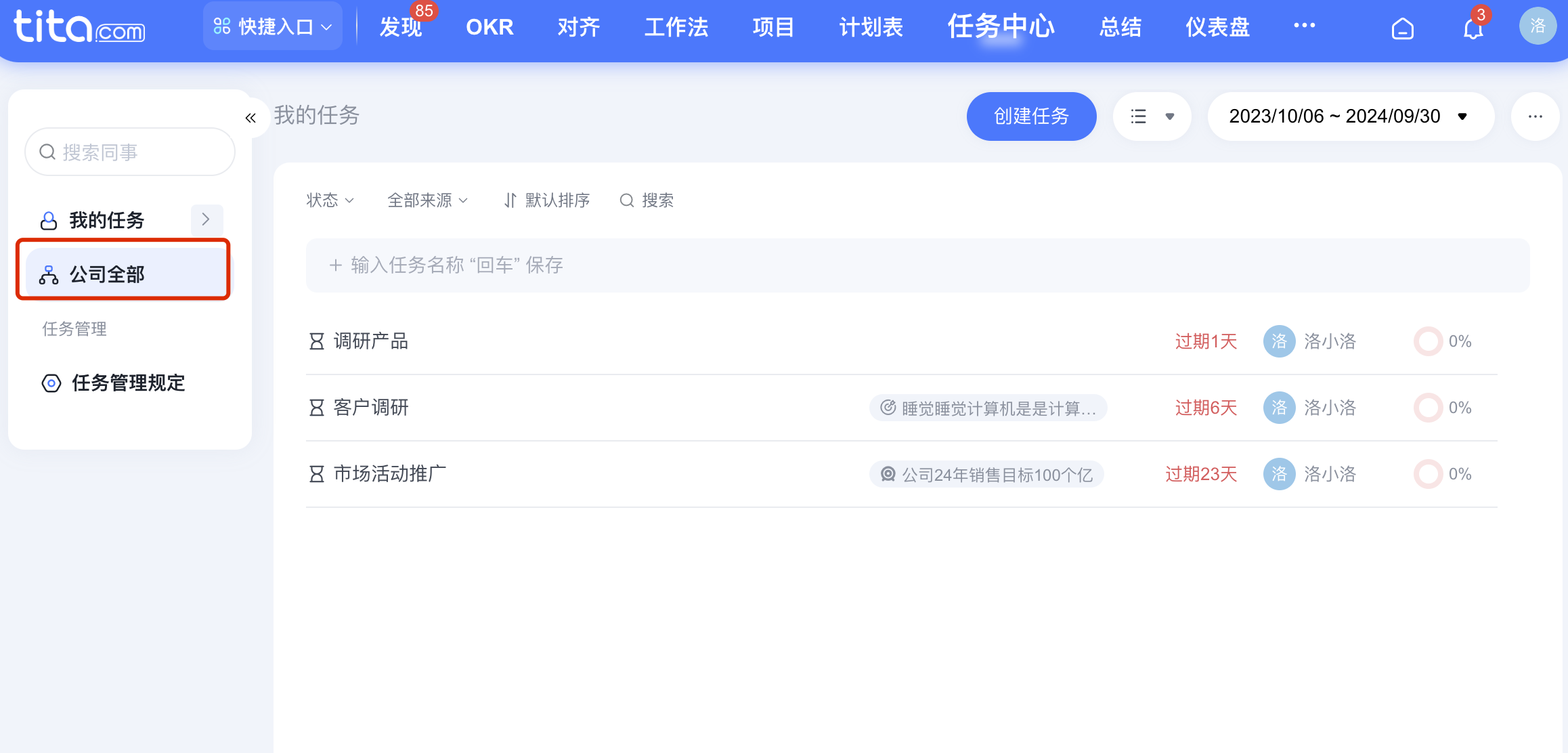Switch to the 计划表 tab
The width and height of the screenshot is (1568, 753).
click(x=871, y=27)
